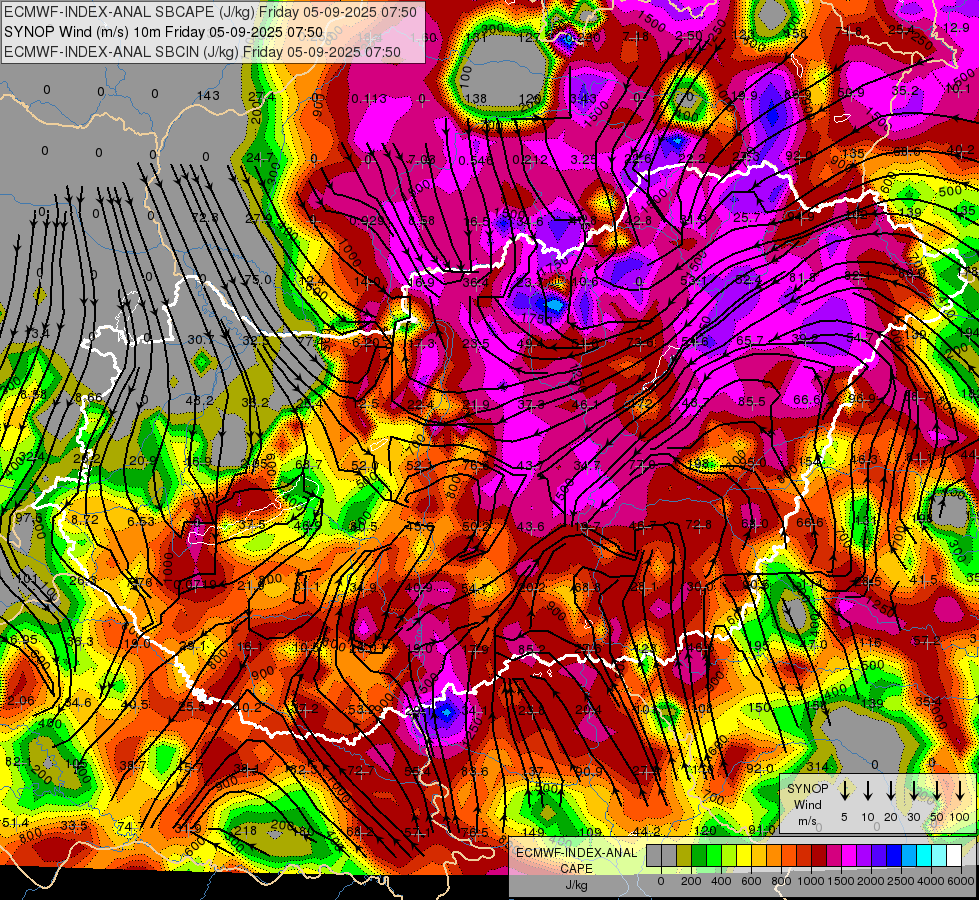Click the 82.1 value on the map
The height and width of the screenshot is (900, 979).
[x=17, y=761]
